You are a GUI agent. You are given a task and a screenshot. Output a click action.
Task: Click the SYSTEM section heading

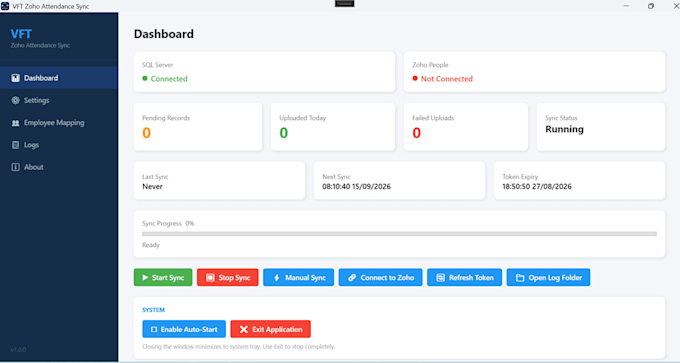tap(154, 310)
